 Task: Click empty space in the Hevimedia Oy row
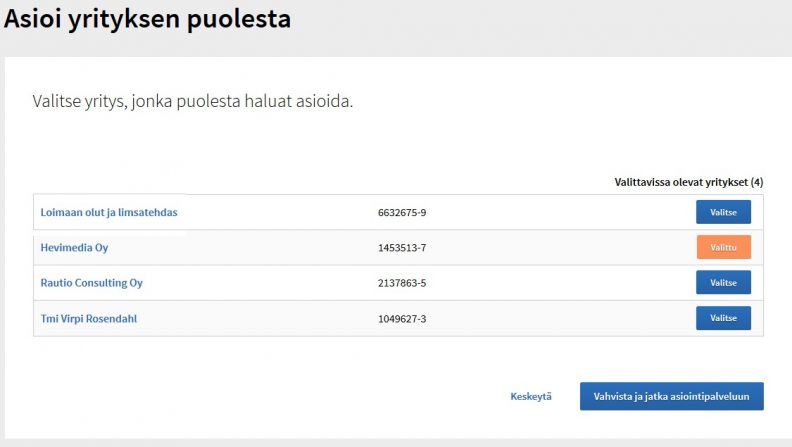(x=556, y=248)
